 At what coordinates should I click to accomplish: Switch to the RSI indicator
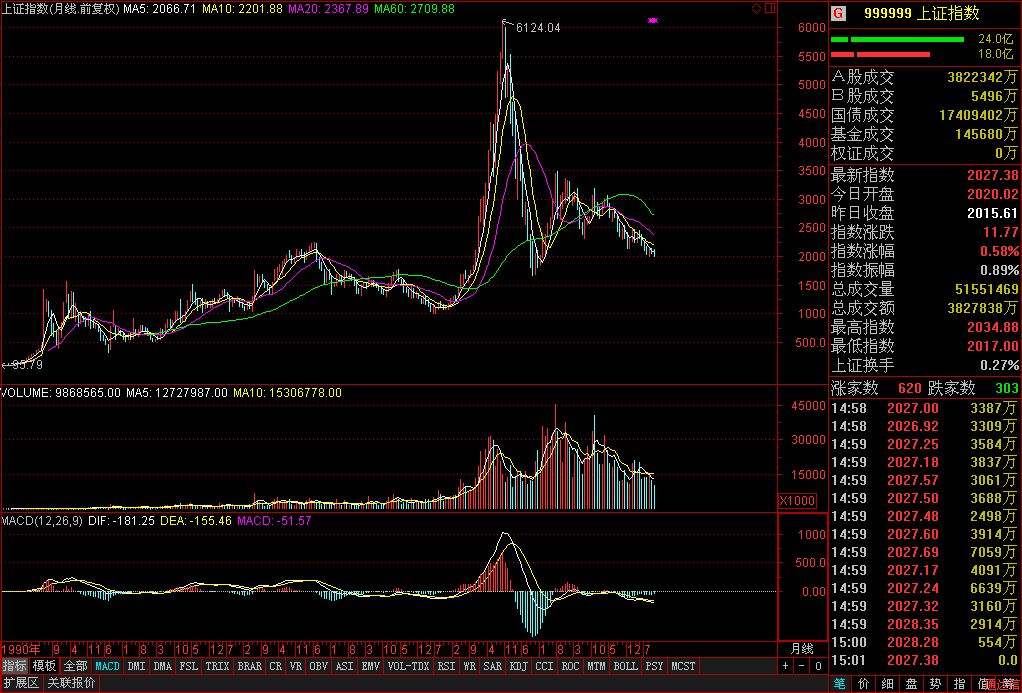[x=446, y=666]
